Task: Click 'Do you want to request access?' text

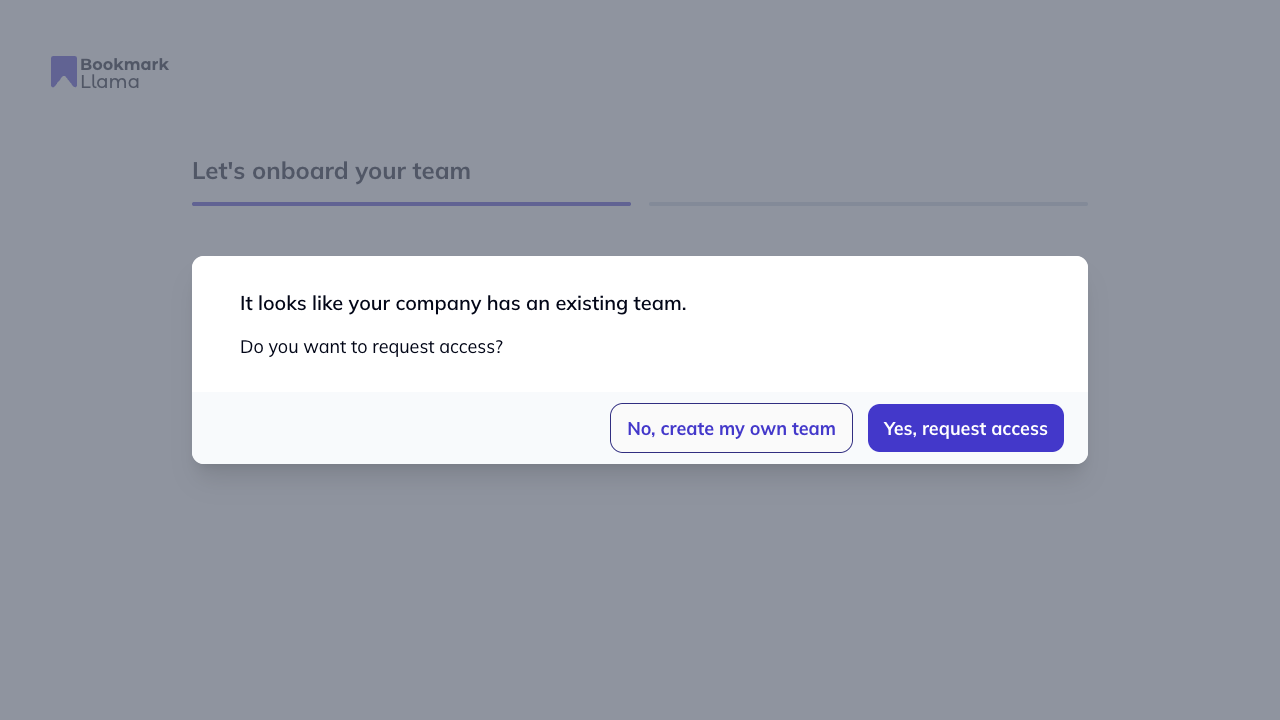Action: tap(371, 346)
